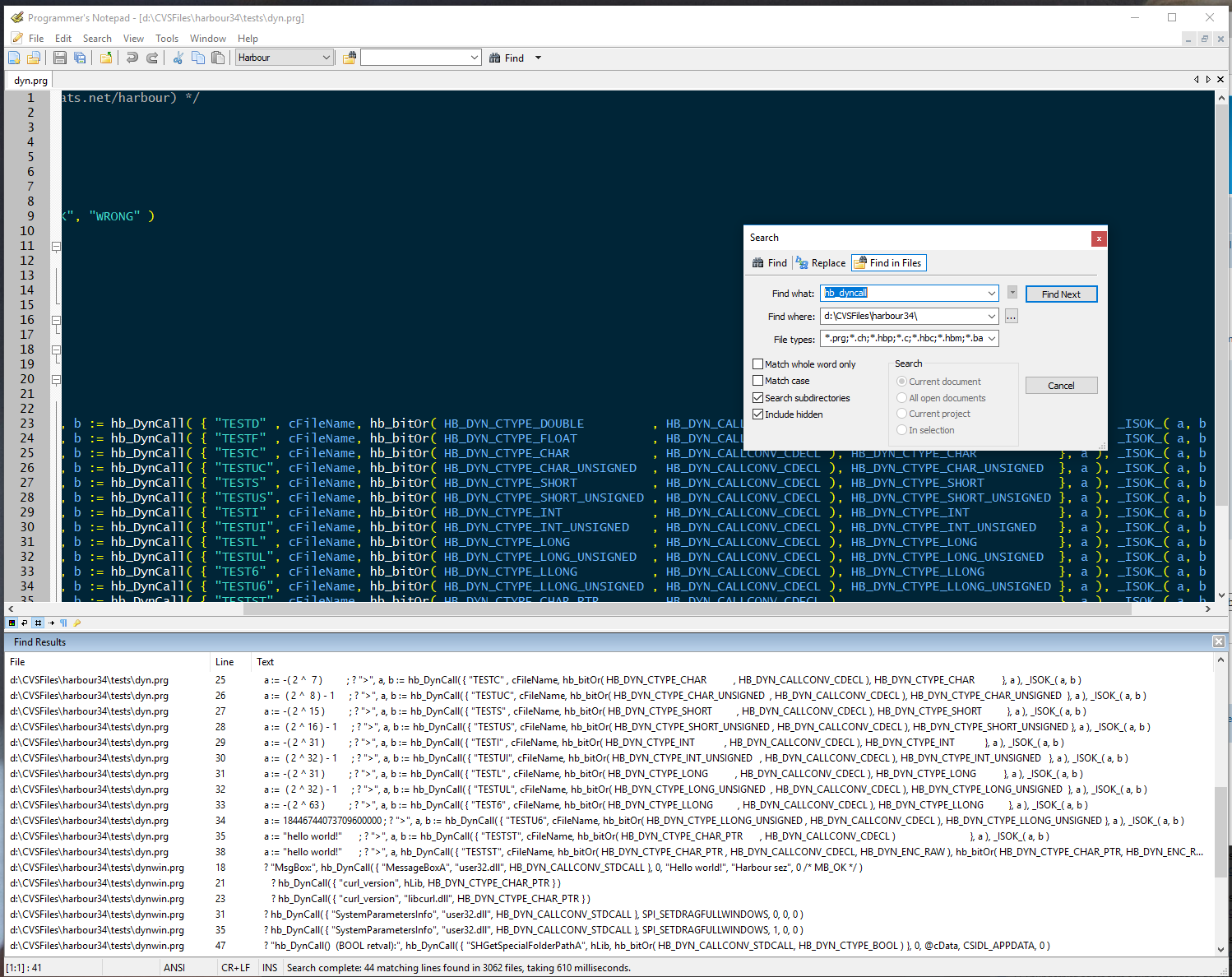Toggle the paragraph mark line endings icon
The image size is (1232, 977).
[x=63, y=623]
